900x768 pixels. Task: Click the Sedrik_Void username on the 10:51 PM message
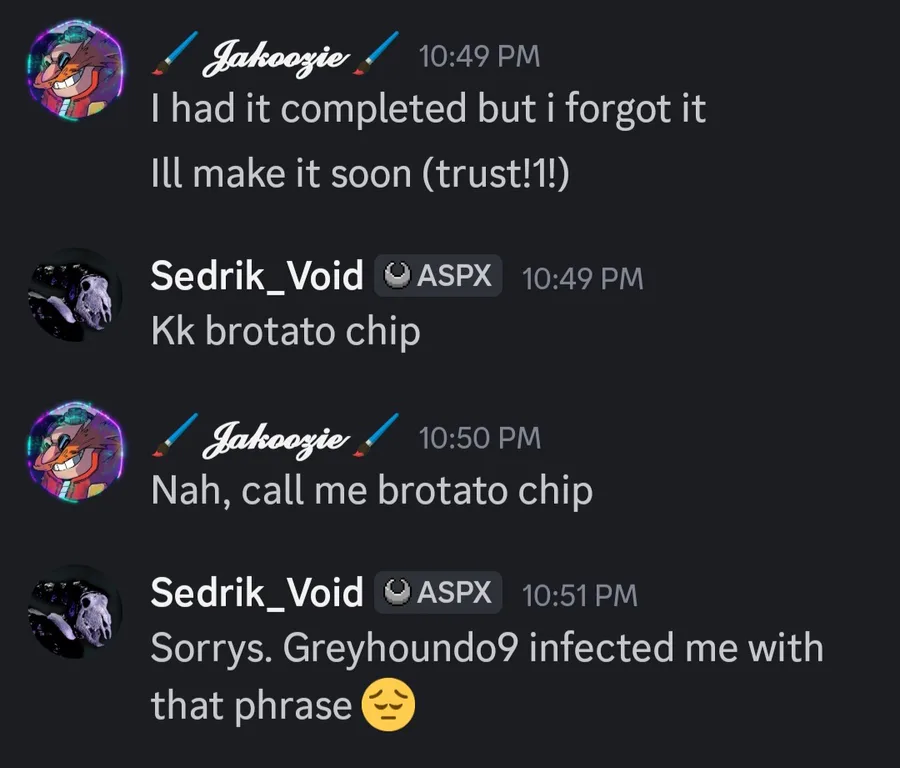(x=256, y=592)
